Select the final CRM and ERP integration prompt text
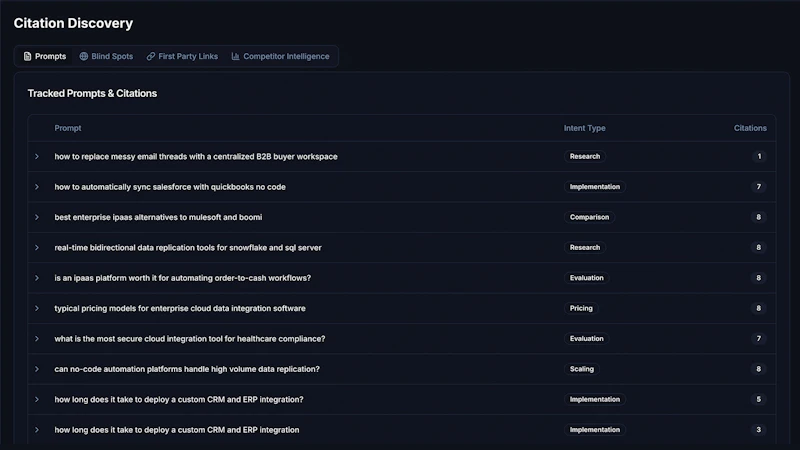The width and height of the screenshot is (800, 450). coord(177,430)
